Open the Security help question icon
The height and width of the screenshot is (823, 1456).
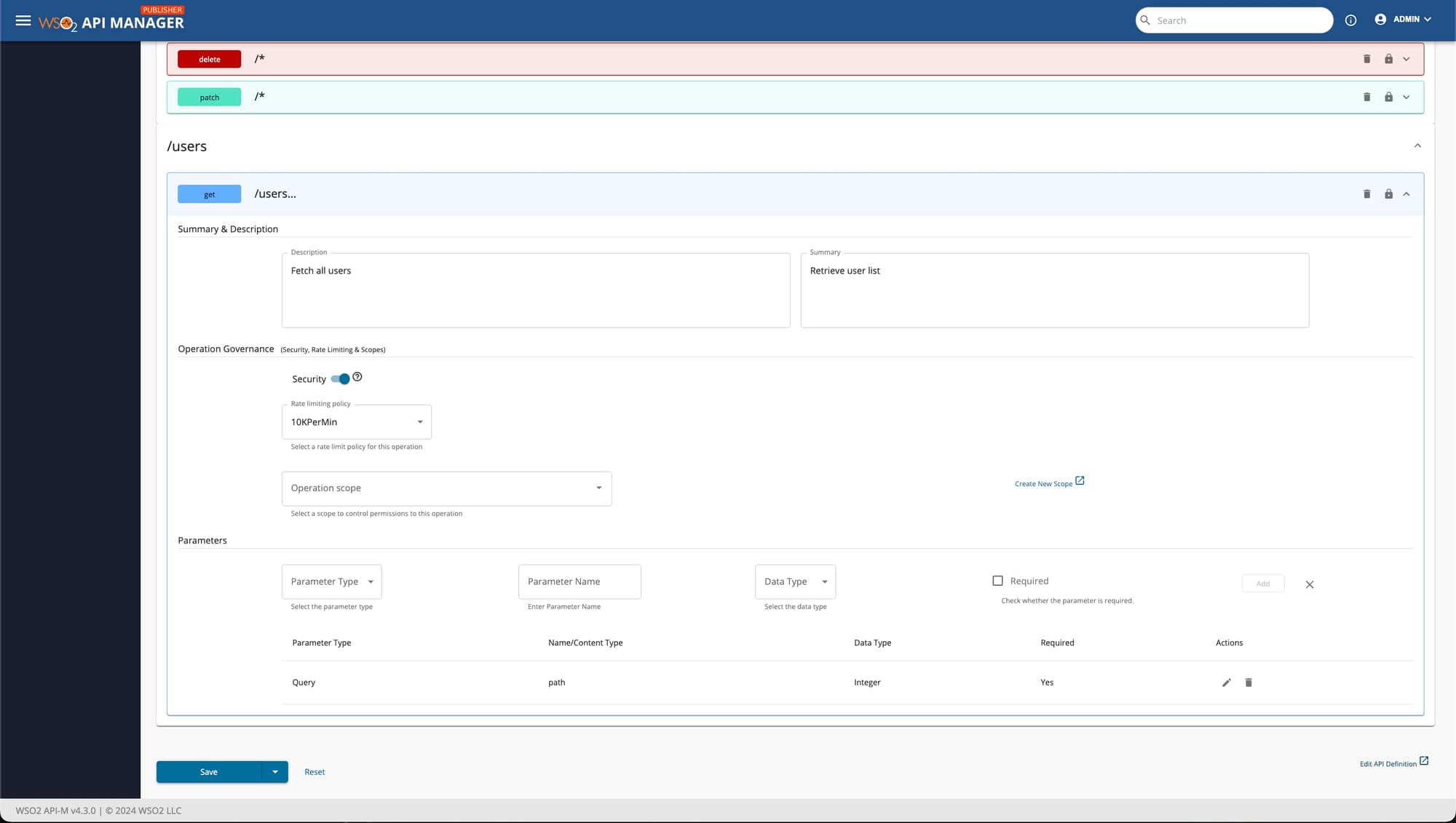[357, 377]
